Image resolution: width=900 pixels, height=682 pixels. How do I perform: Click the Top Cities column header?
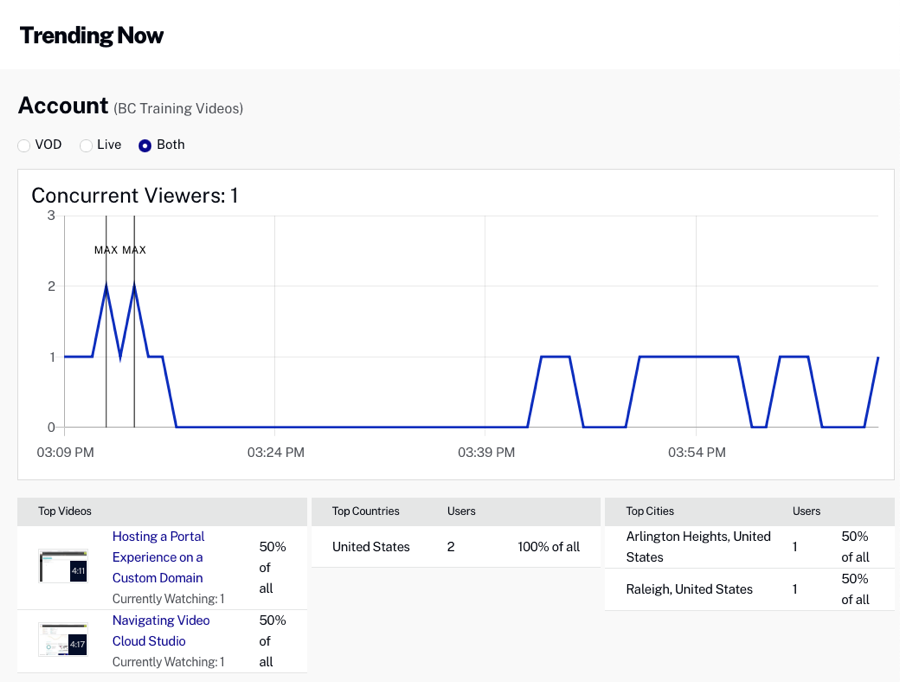point(649,511)
